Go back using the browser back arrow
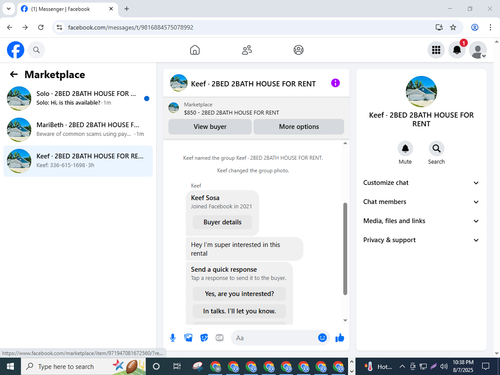Image resolution: width=500 pixels, height=375 pixels. [x=10, y=27]
